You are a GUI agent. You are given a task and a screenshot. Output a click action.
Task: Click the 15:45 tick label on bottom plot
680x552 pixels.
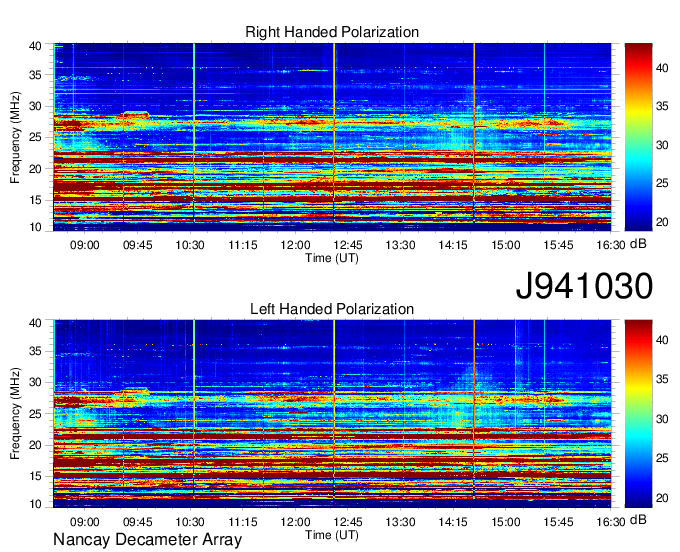coord(558,522)
